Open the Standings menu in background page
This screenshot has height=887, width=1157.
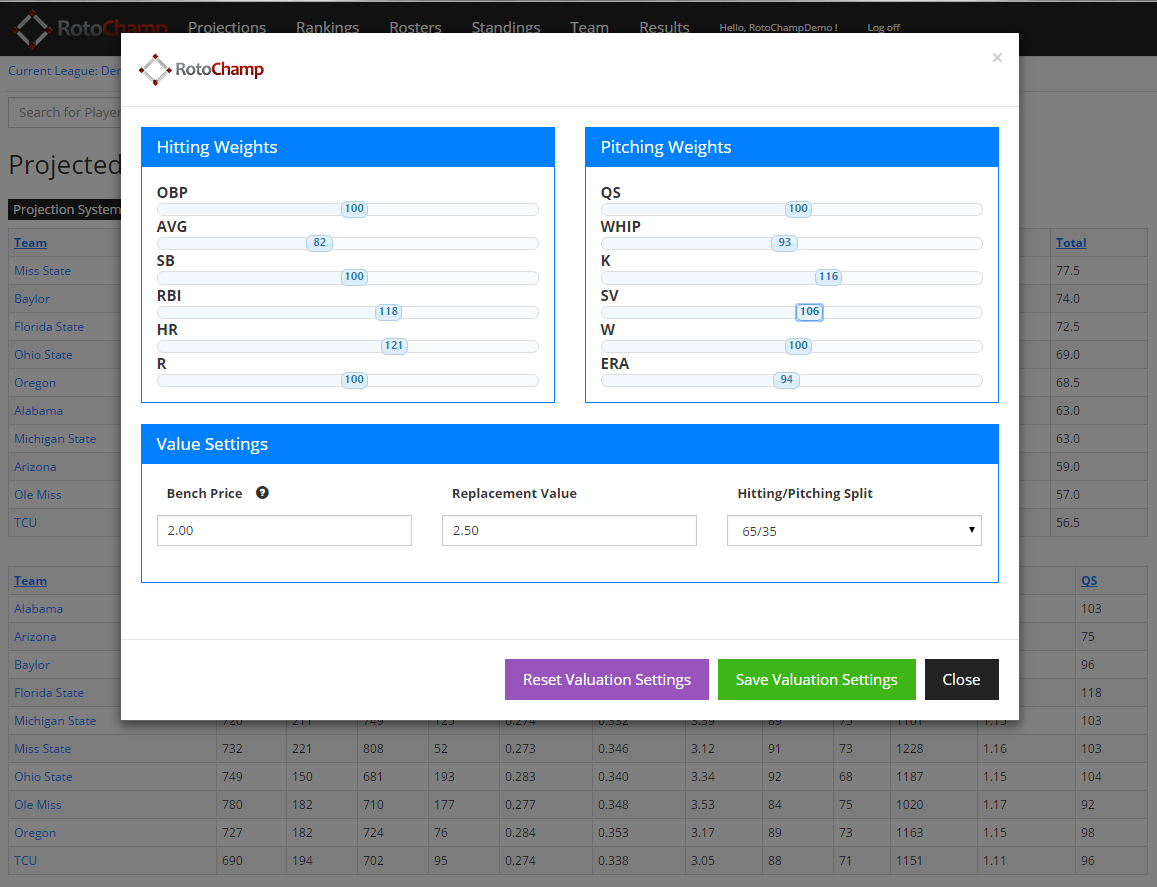pos(506,27)
